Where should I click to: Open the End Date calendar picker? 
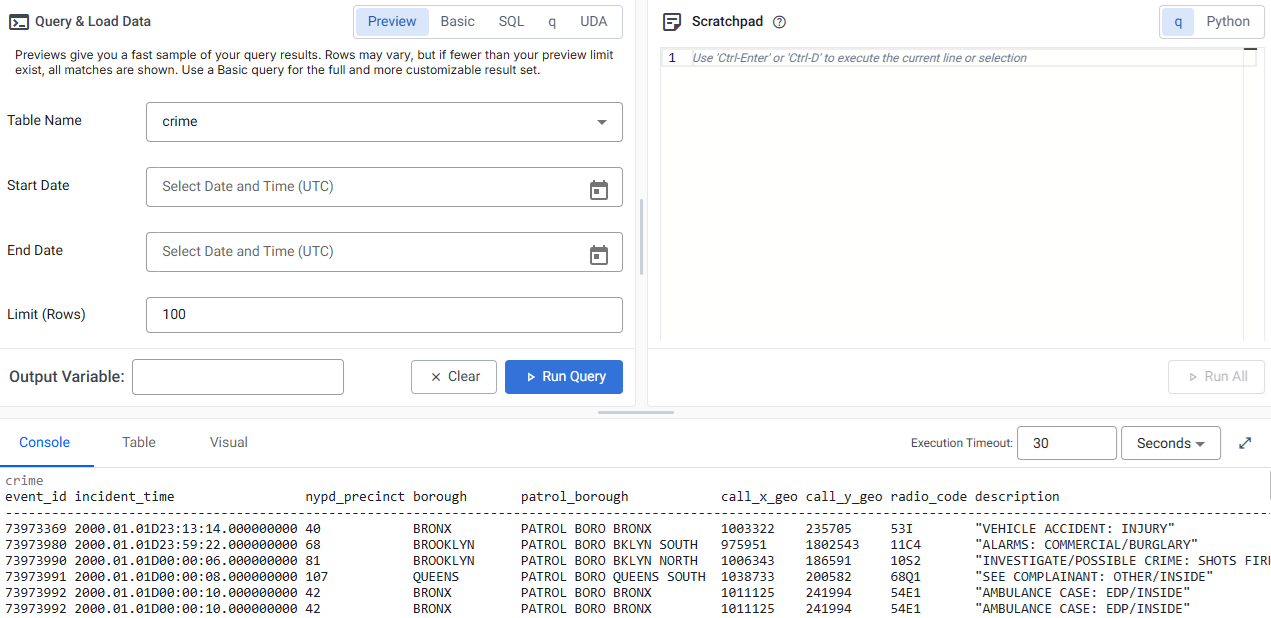pyautogui.click(x=599, y=254)
